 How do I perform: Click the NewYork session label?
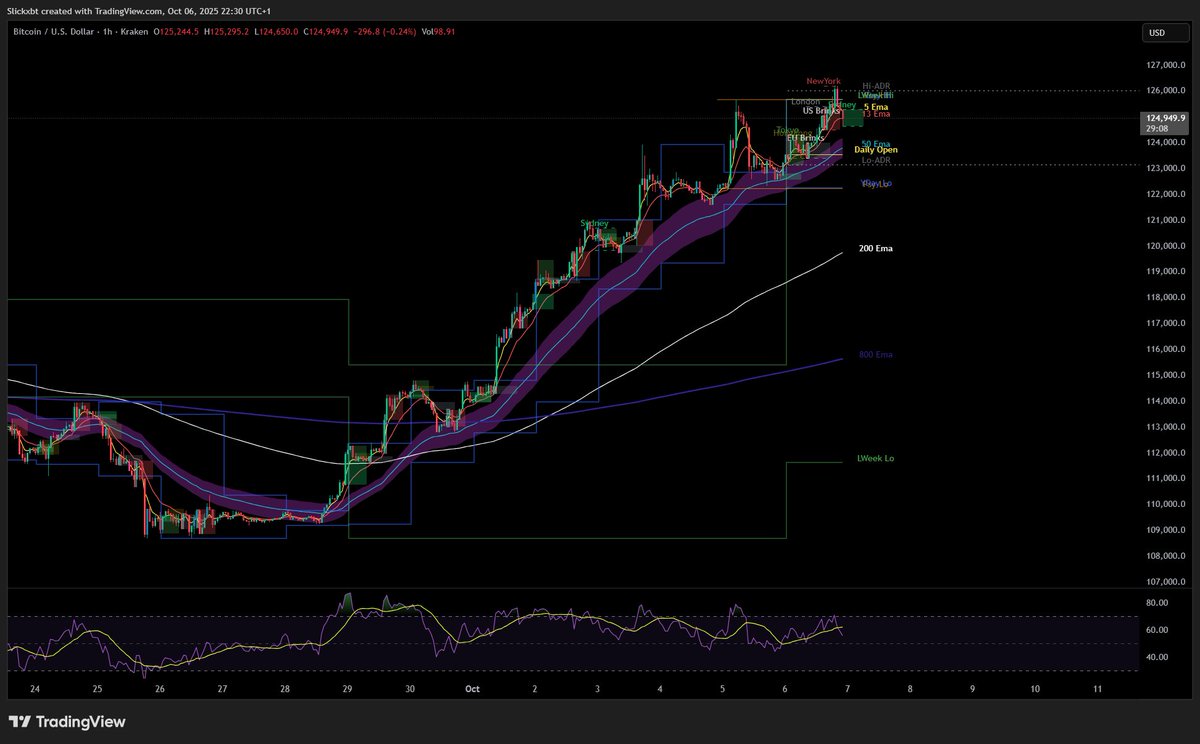824,80
